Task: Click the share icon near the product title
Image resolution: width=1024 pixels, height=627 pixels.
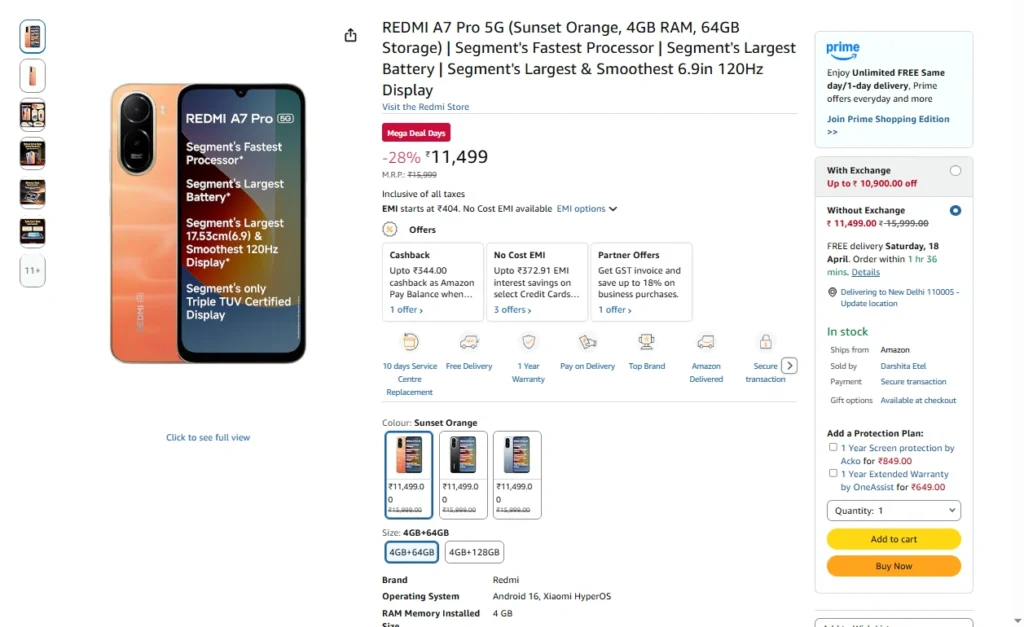Action: point(349,33)
